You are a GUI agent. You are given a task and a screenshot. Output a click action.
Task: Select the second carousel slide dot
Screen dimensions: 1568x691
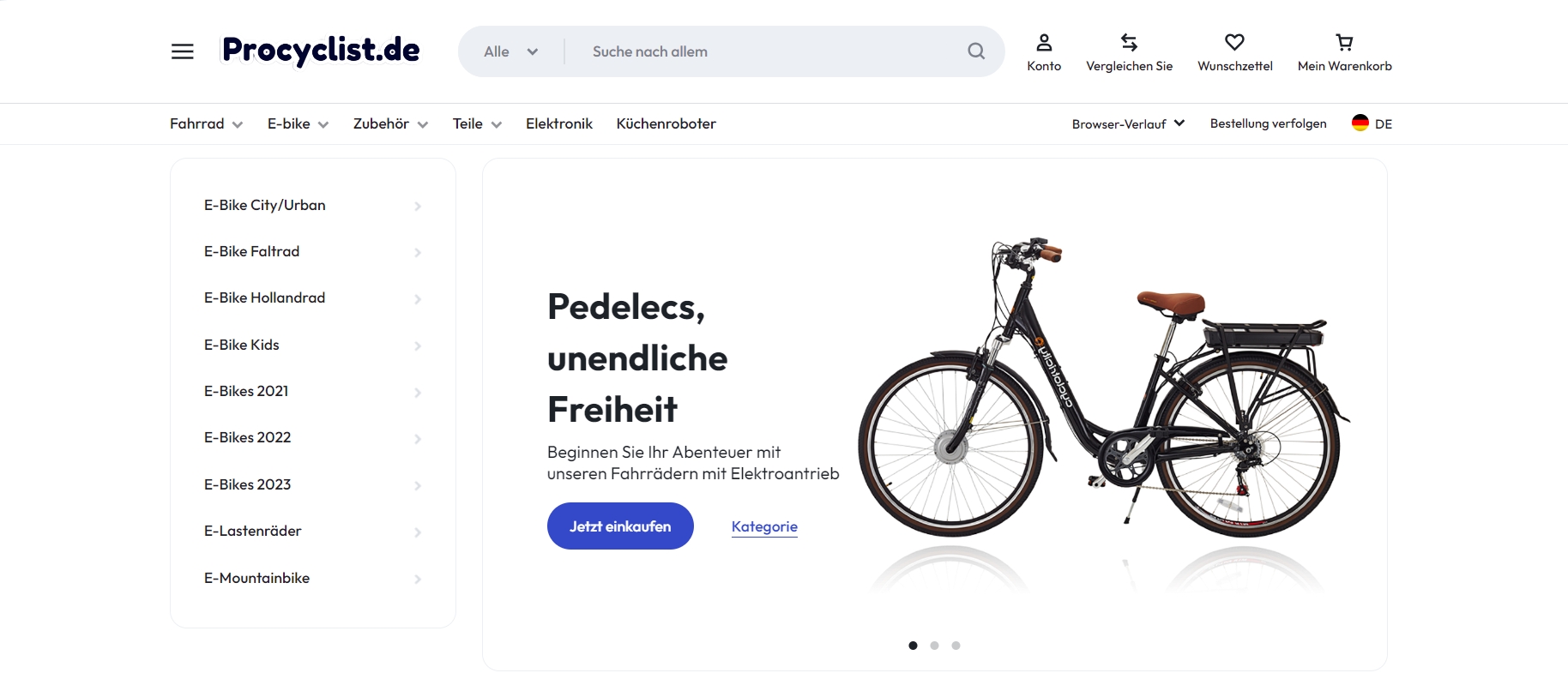(934, 646)
